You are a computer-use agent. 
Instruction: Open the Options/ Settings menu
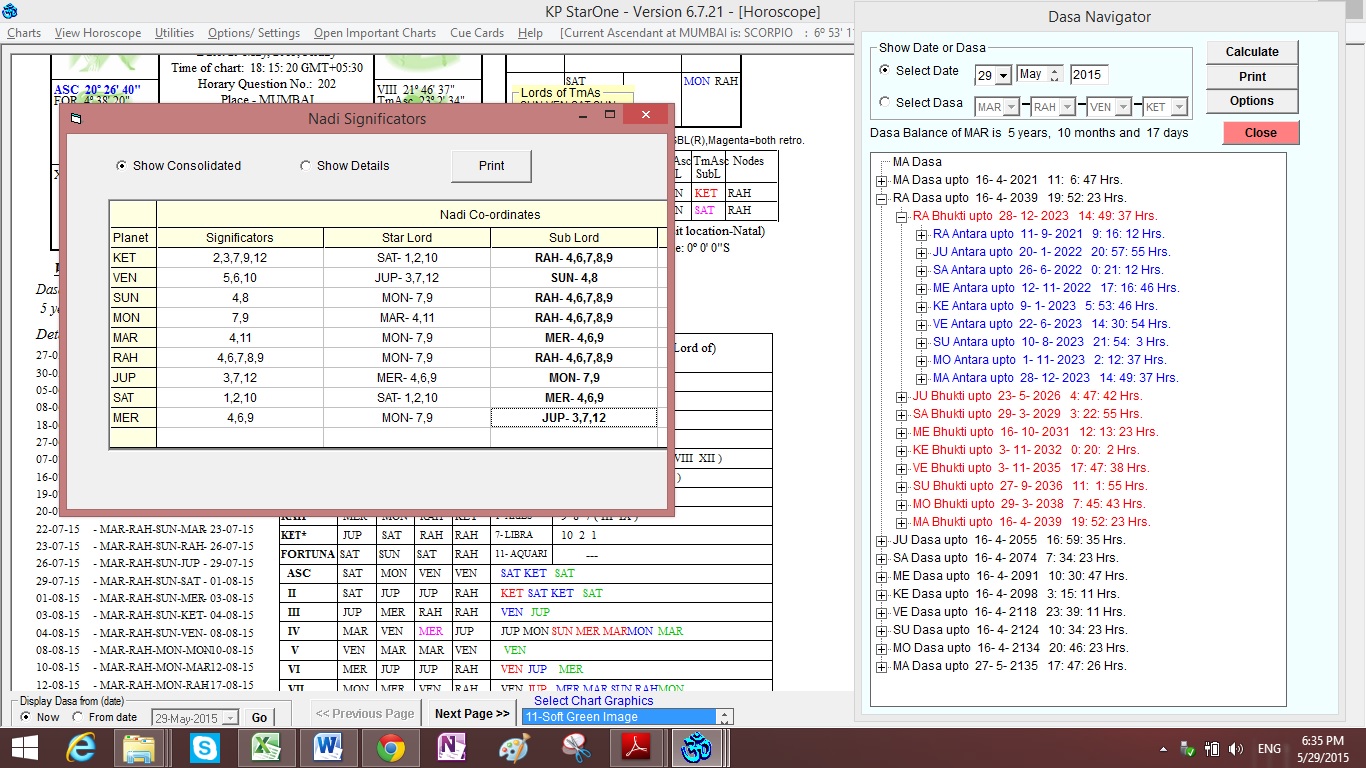(x=254, y=33)
